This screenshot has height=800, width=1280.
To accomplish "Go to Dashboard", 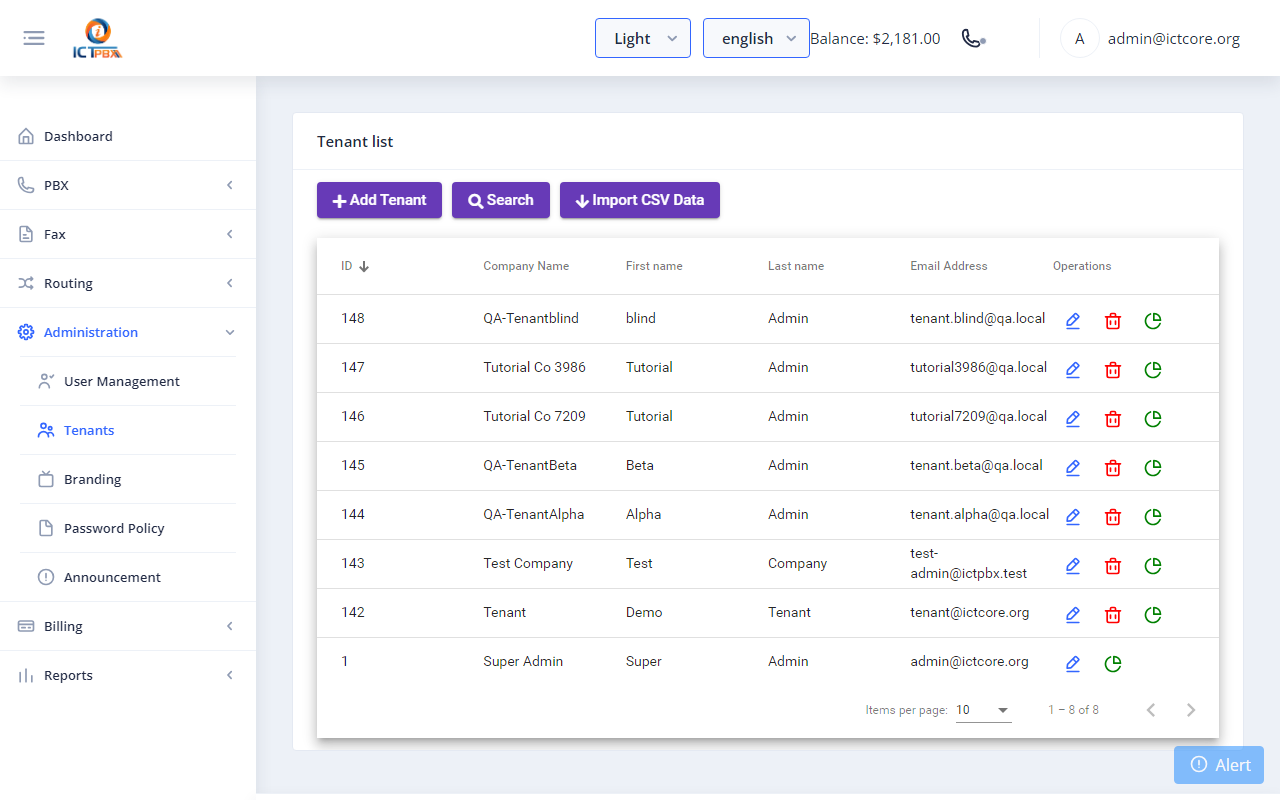I will tap(128, 136).
